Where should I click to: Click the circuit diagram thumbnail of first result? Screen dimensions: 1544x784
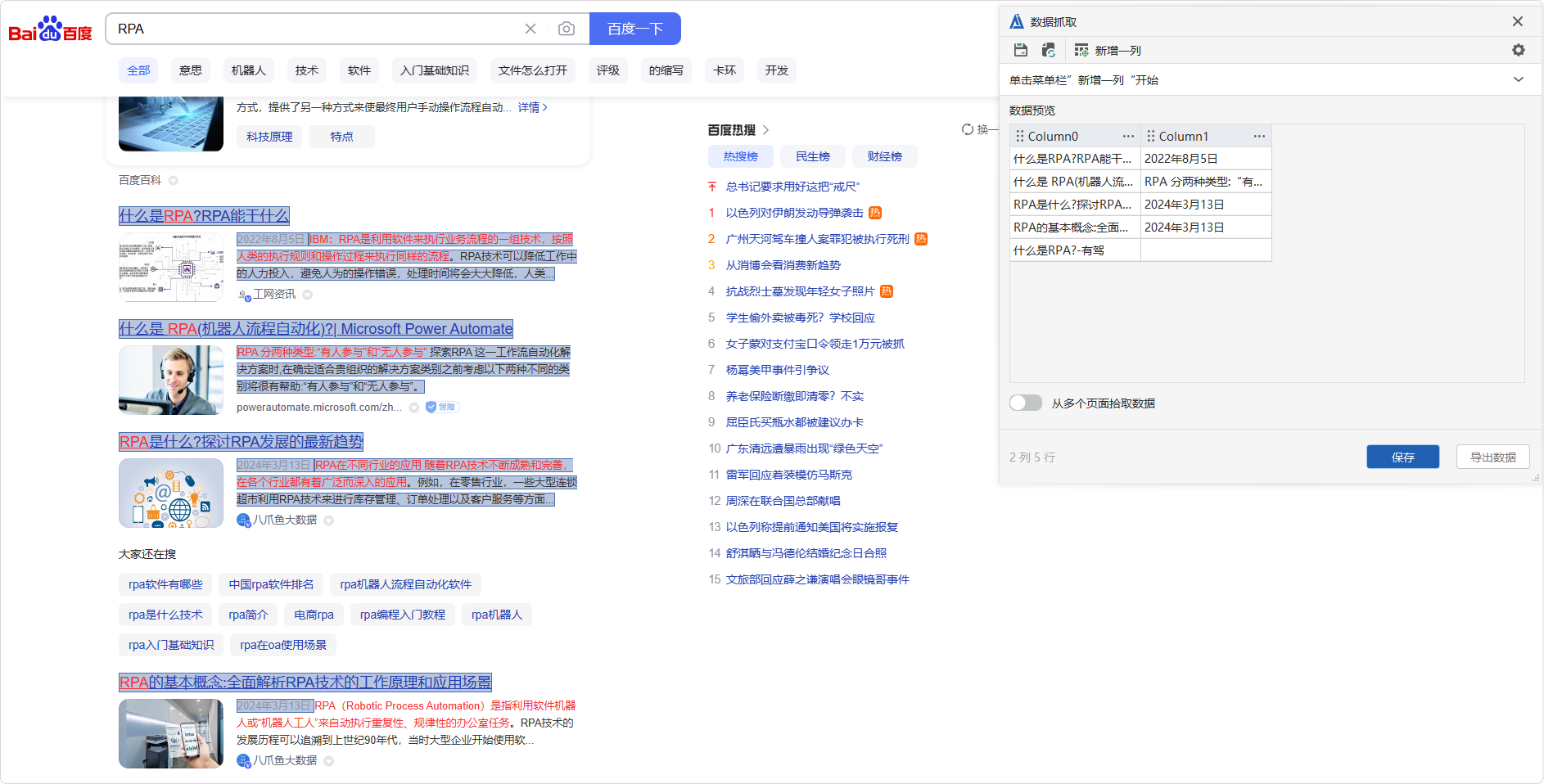click(x=171, y=267)
